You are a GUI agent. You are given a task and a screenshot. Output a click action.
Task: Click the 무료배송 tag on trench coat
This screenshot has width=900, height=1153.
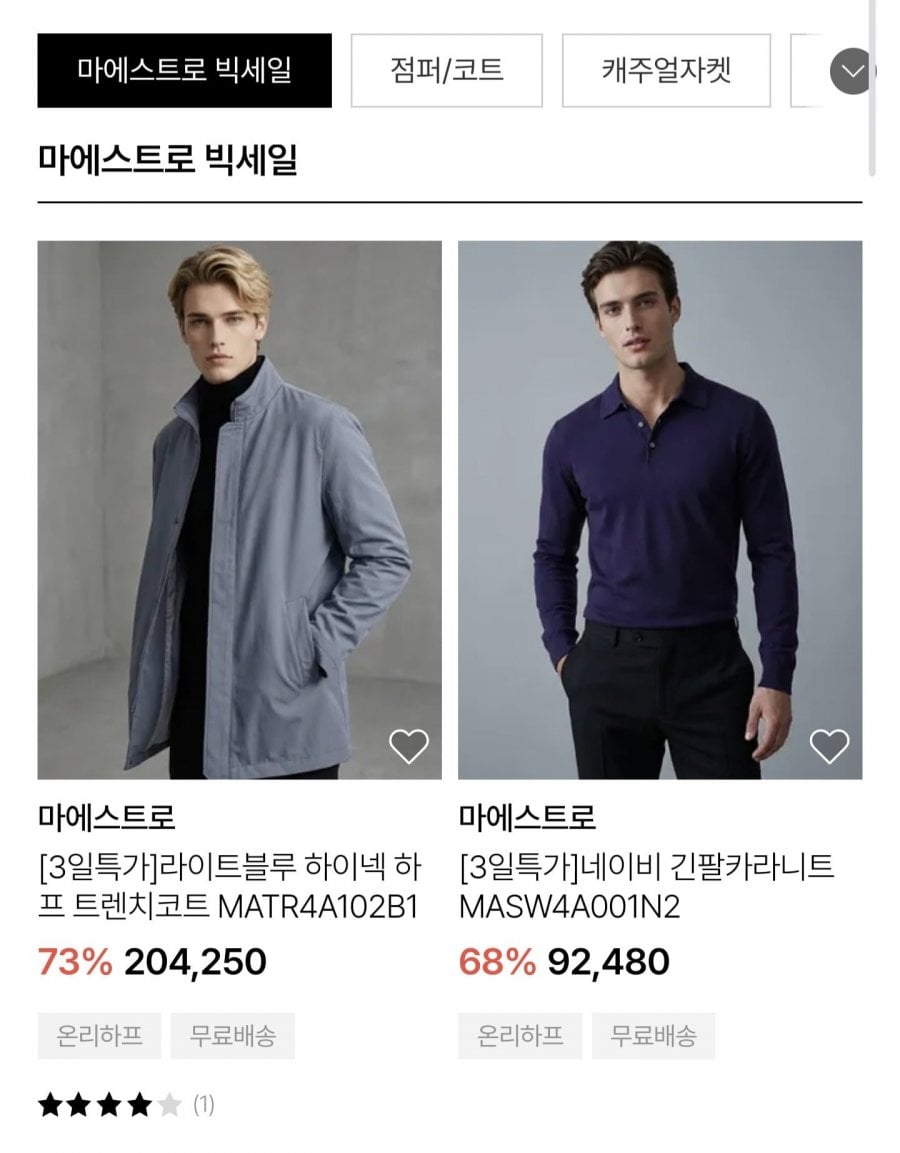[233, 1035]
